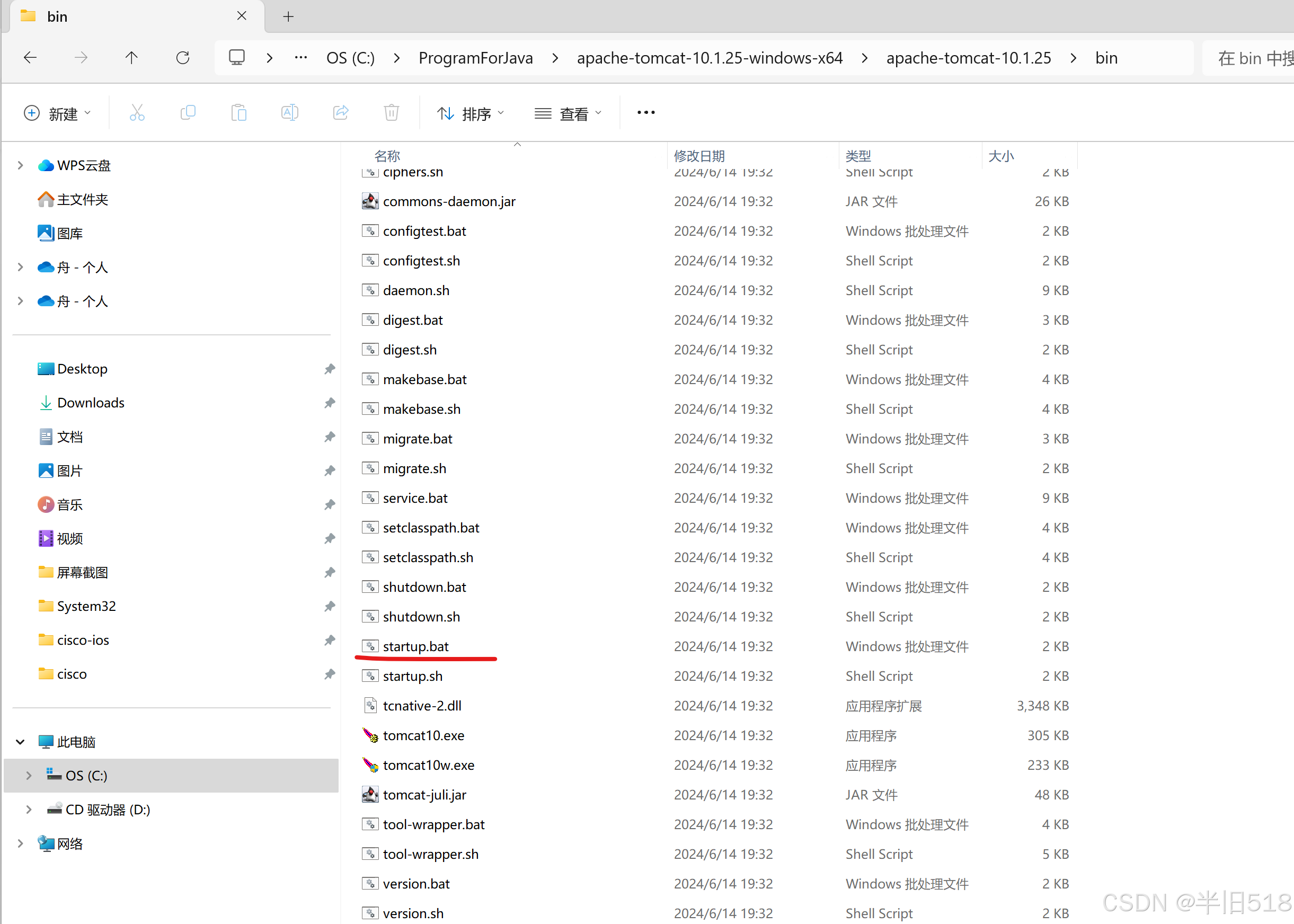Sort files by 修改日期 column header
The width and height of the screenshot is (1294, 924).
click(699, 155)
